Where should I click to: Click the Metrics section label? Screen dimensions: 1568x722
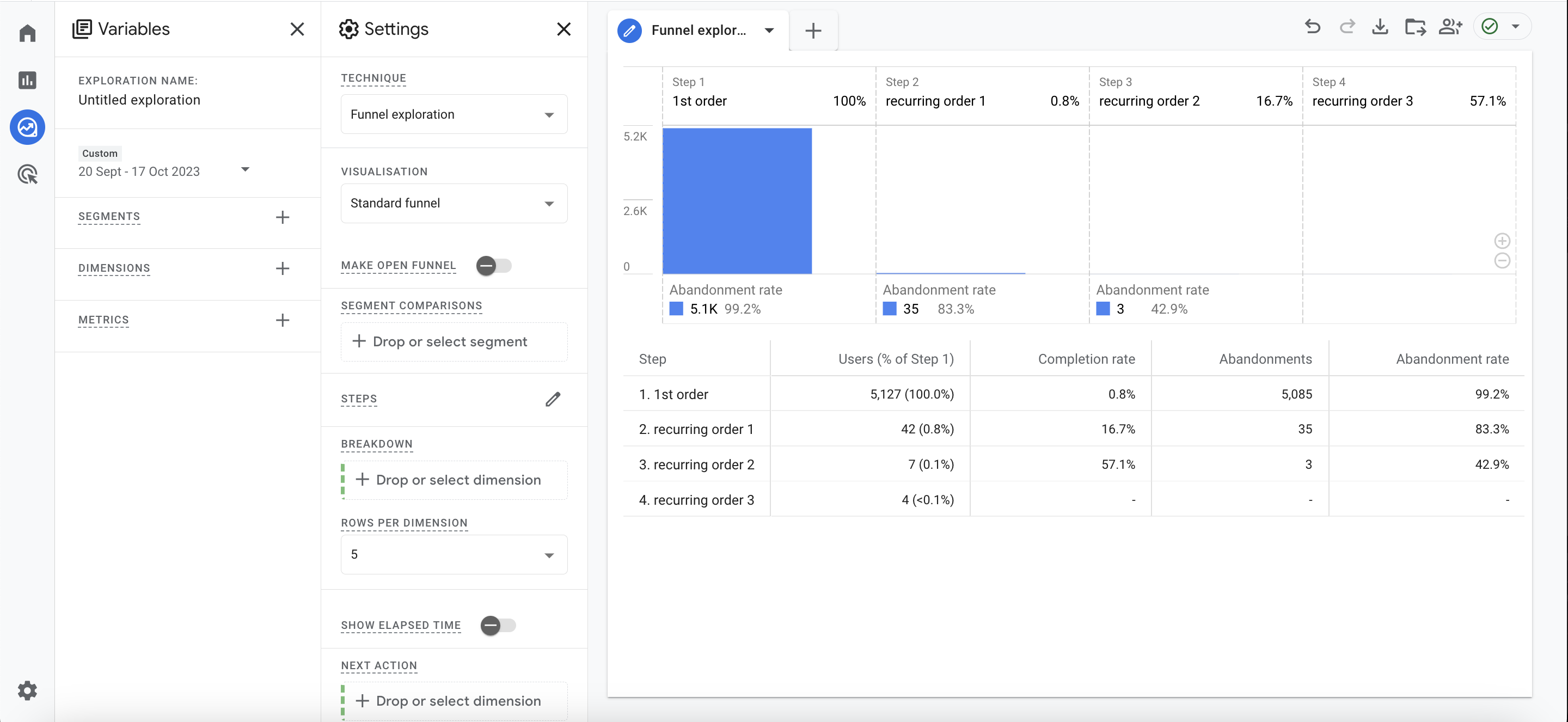tap(103, 320)
